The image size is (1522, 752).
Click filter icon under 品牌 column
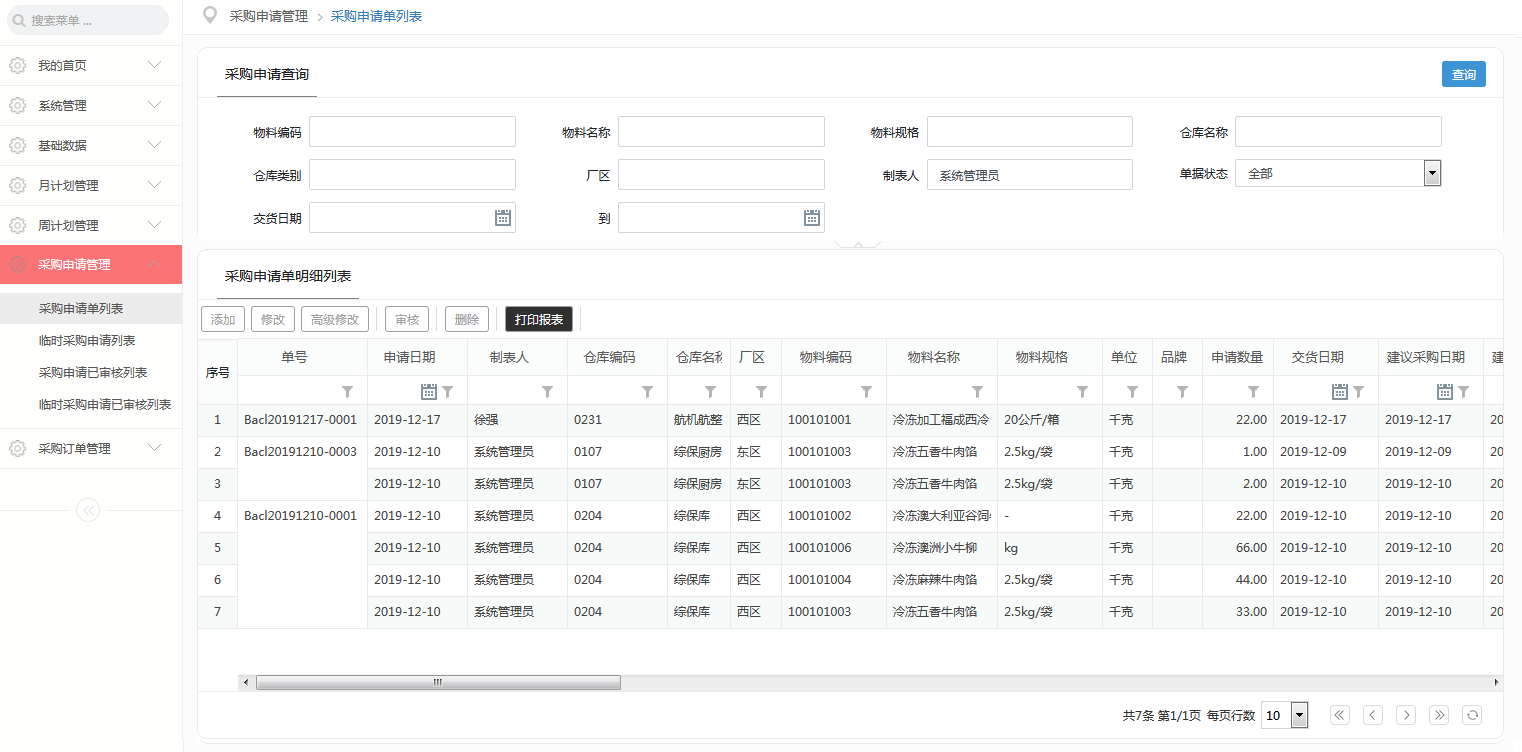1182,391
